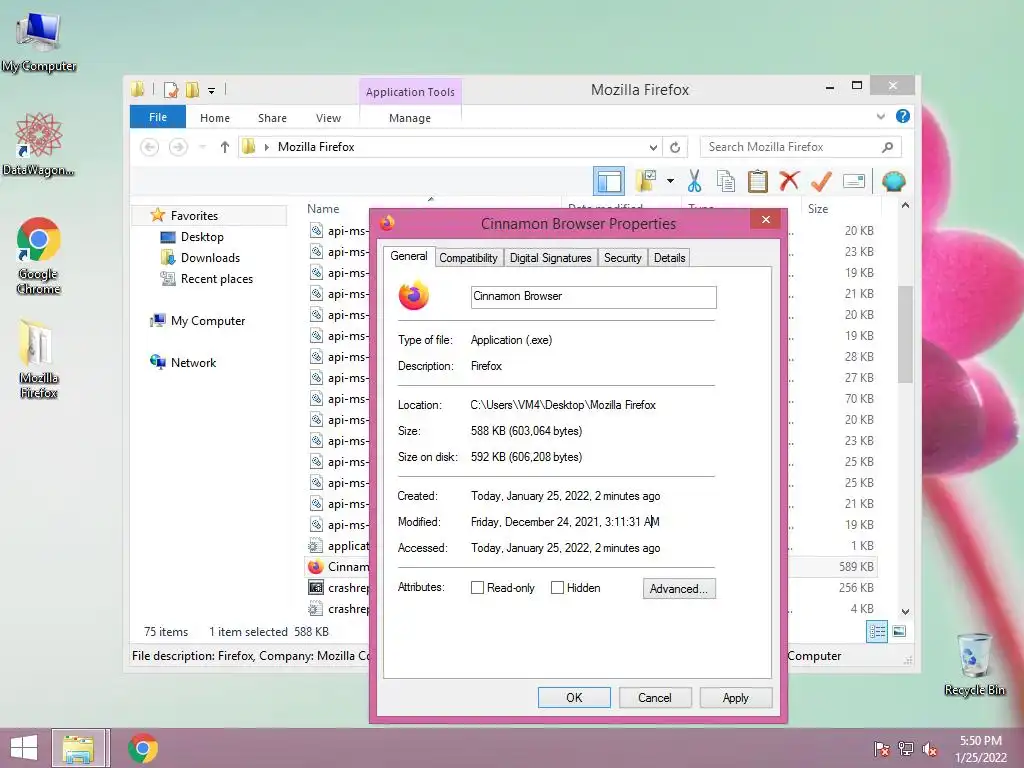This screenshot has width=1024, height=768.
Task: Click quick access Properties icon
Action: (171, 89)
